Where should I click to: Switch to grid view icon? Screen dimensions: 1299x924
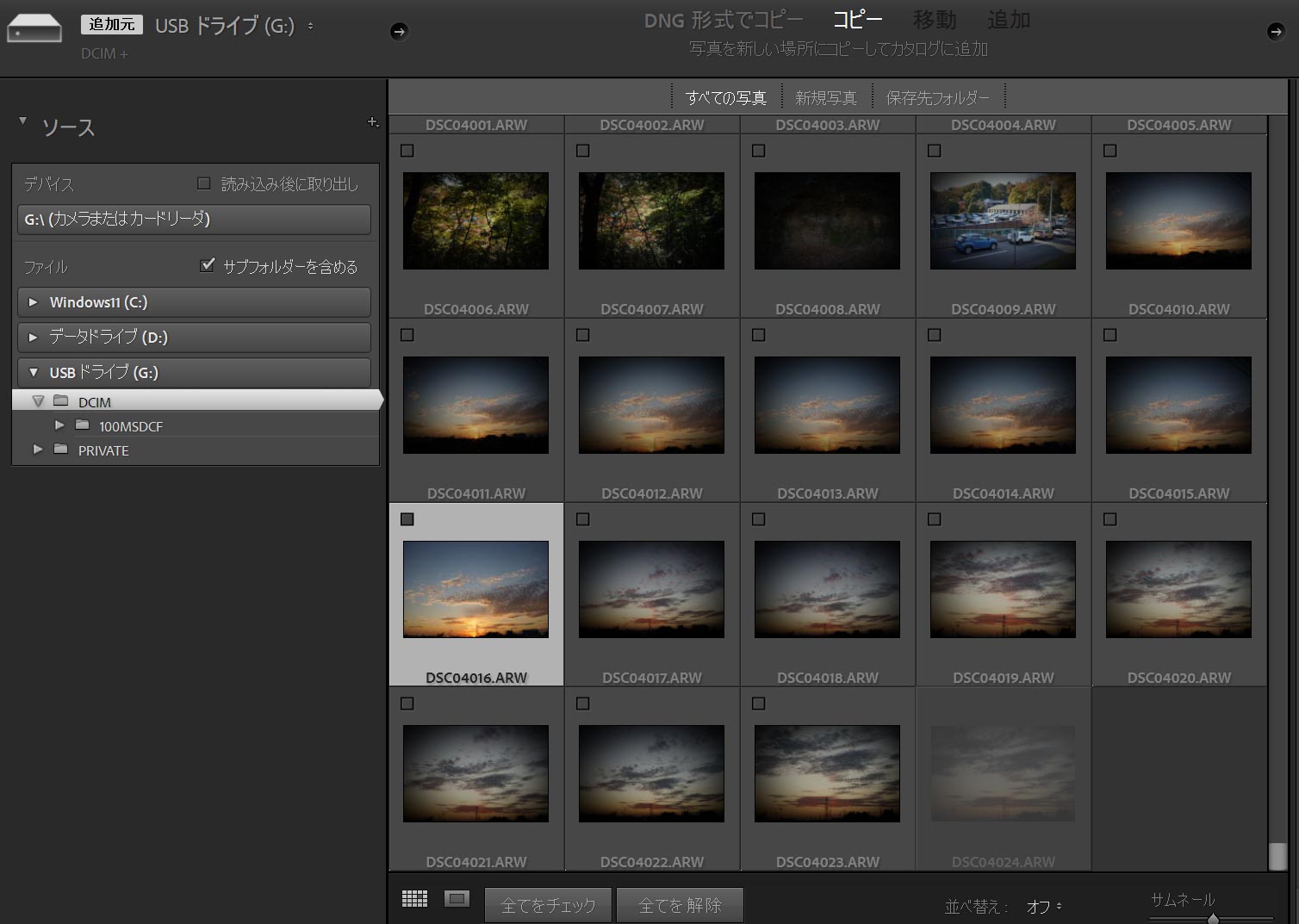pos(414,899)
